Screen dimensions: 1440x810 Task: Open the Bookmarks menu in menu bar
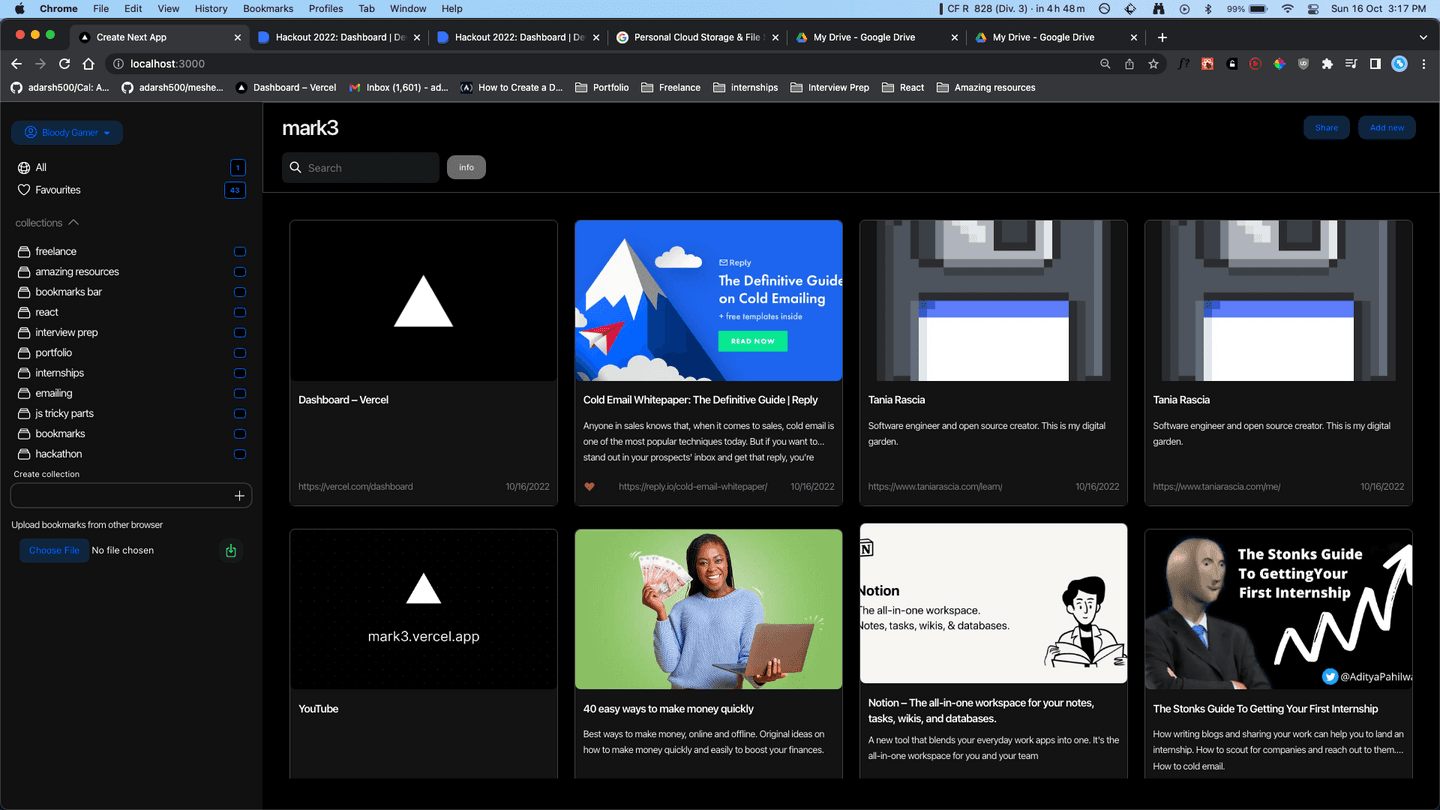pos(268,8)
